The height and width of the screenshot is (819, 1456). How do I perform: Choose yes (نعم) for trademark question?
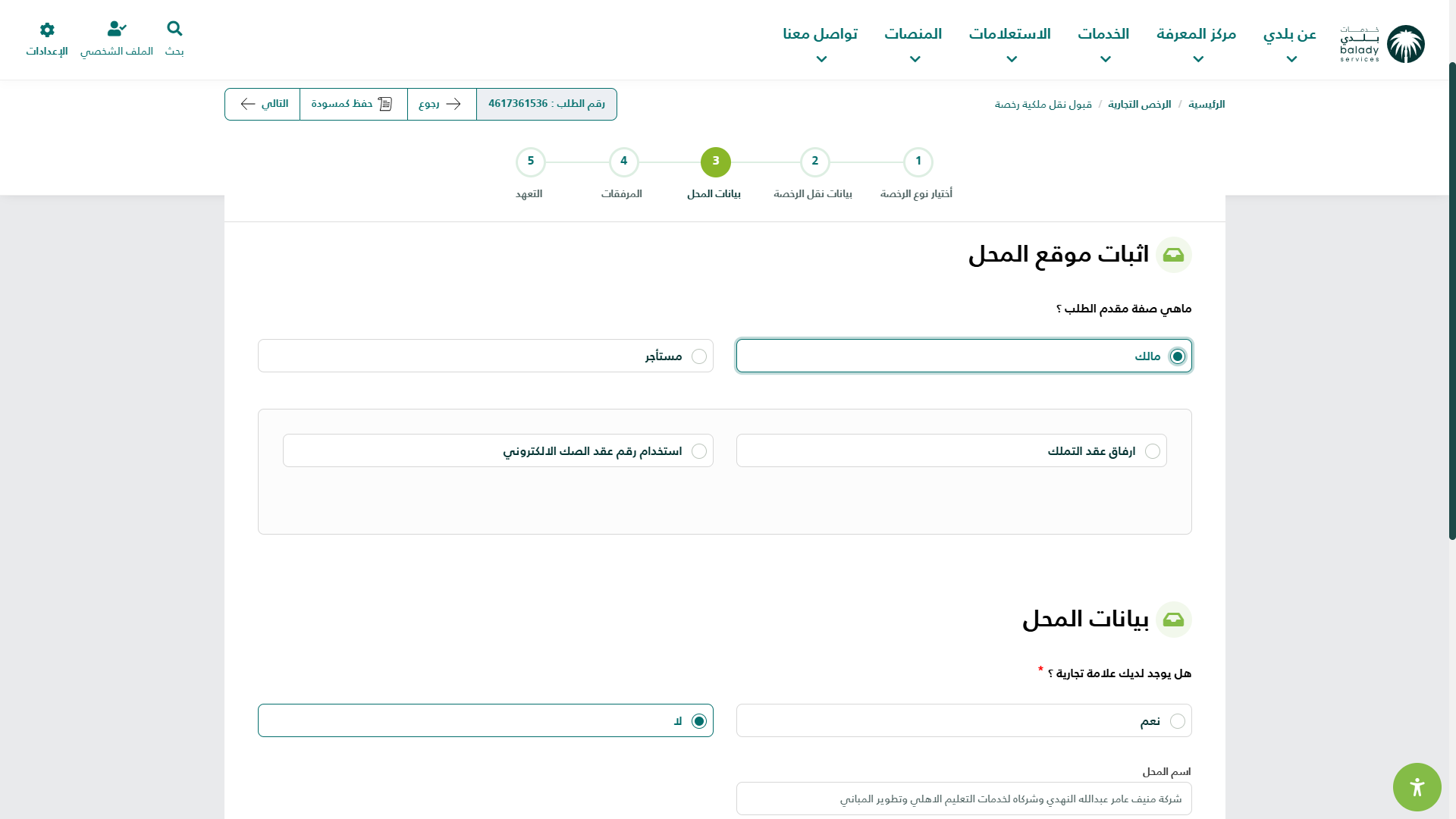(x=1177, y=721)
